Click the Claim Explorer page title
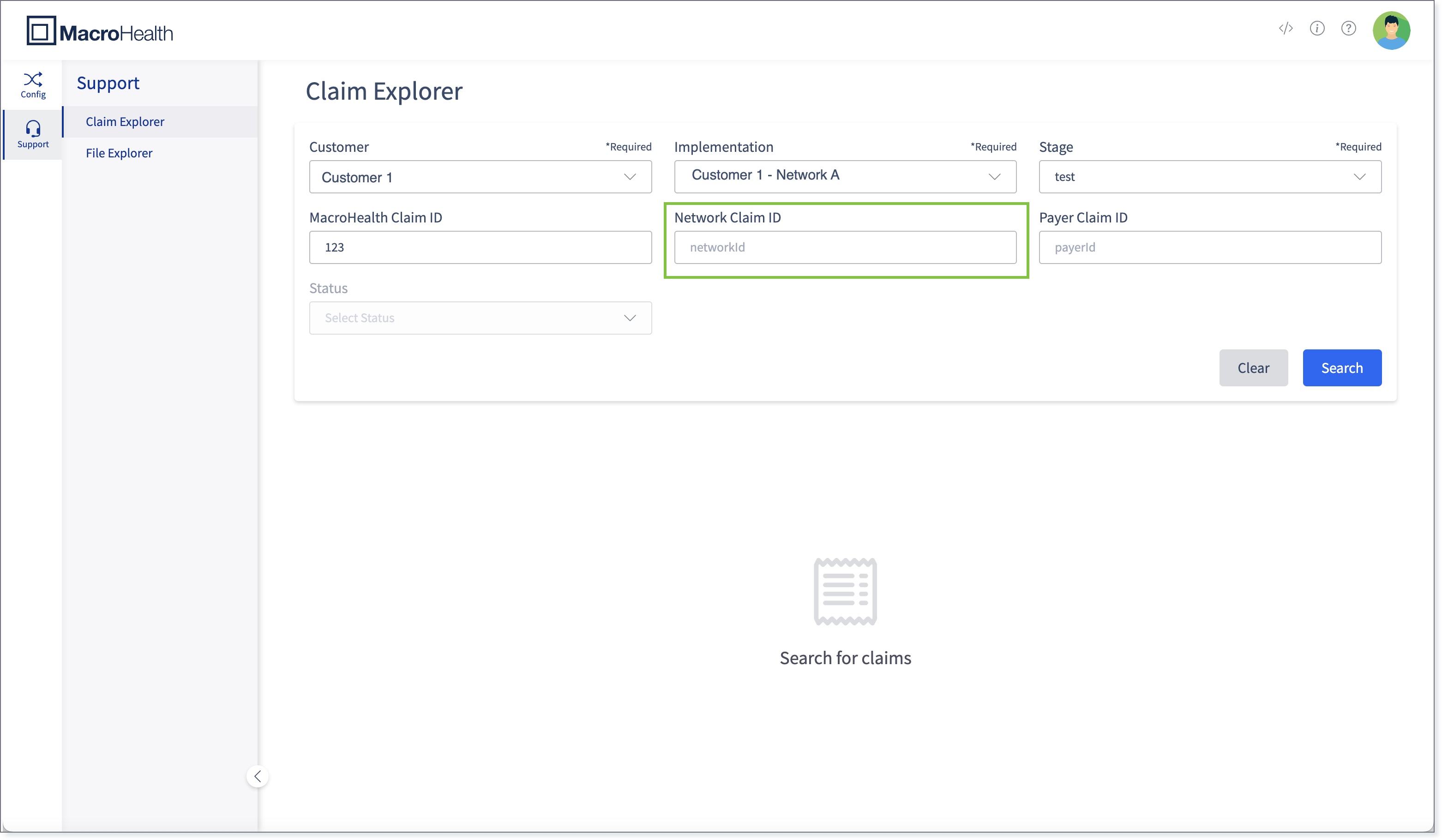This screenshot has width=1442, height=840. coord(384,91)
